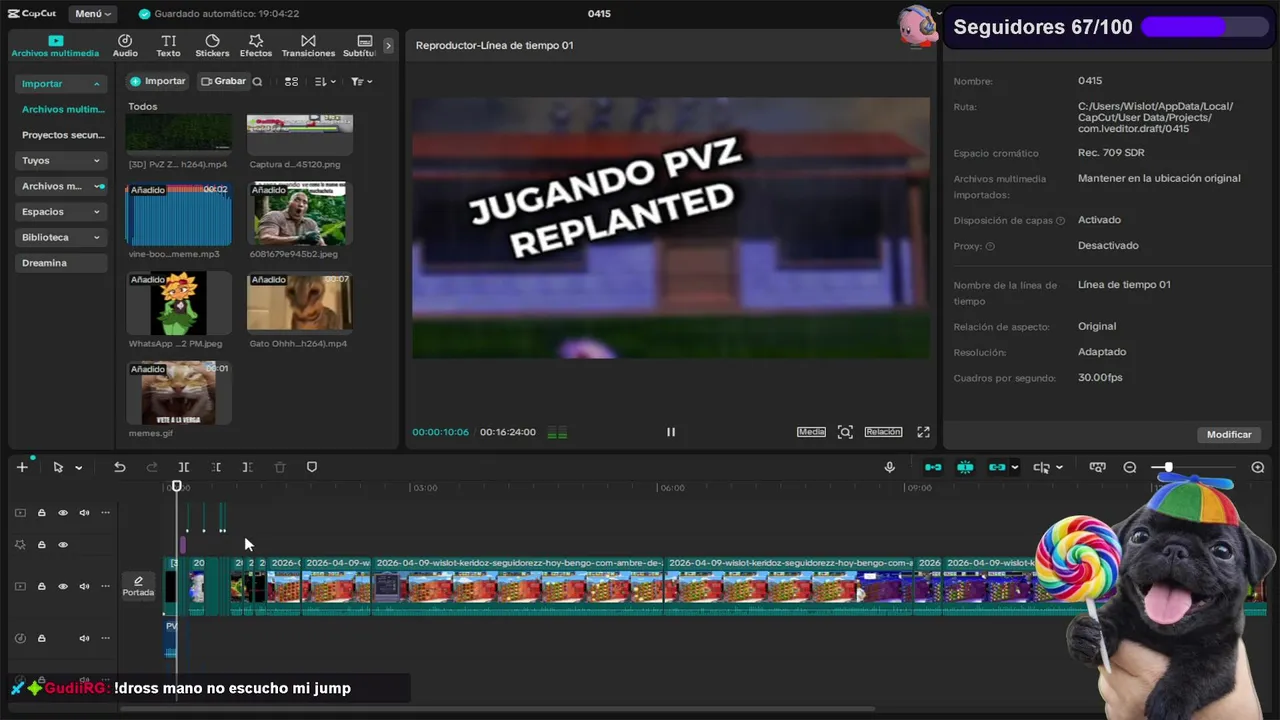Click the plus icon in timeline toolbar
Screen dimensions: 1280x720
pyautogui.click(x=22, y=467)
